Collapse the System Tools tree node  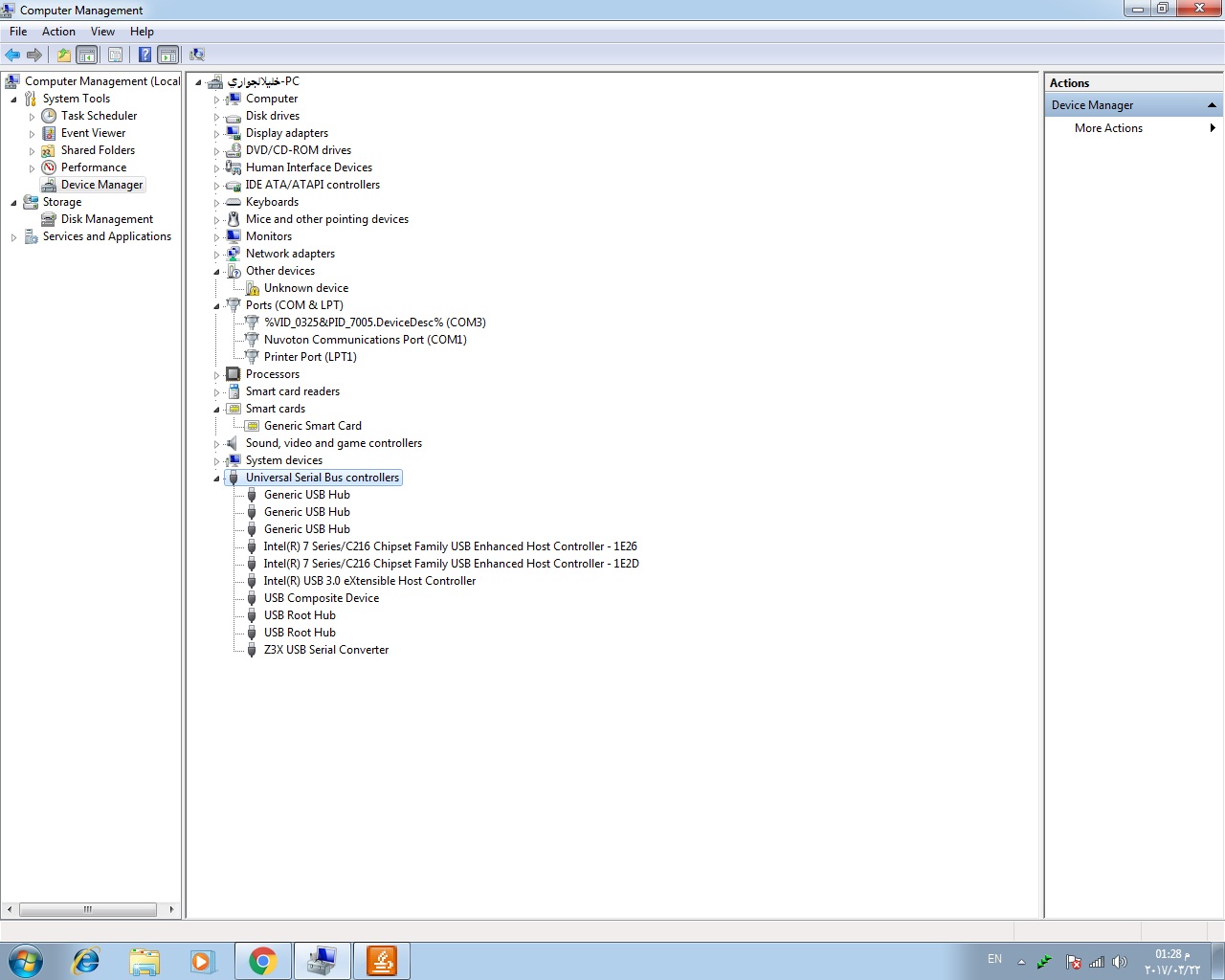13,99
